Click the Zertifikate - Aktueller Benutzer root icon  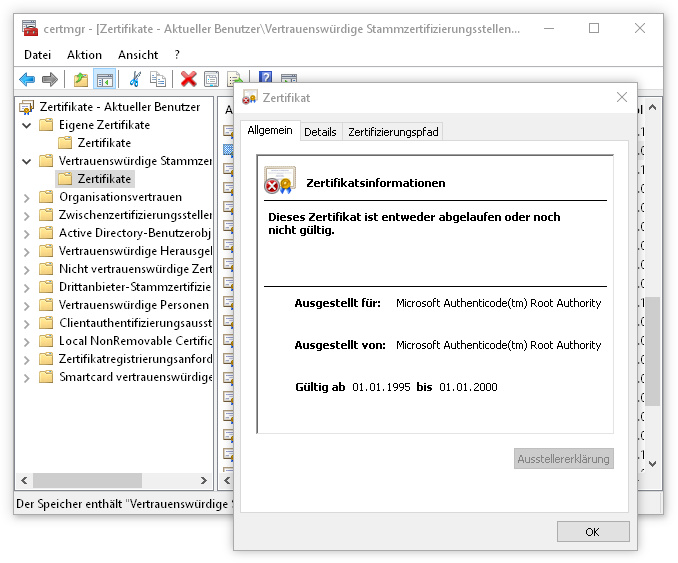click(x=27, y=107)
